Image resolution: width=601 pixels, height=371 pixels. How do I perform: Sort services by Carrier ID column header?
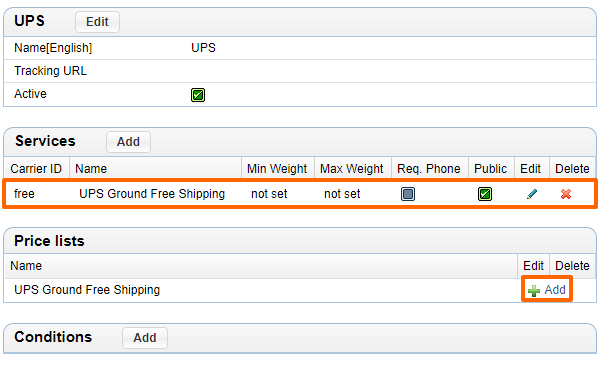pyautogui.click(x=36, y=169)
